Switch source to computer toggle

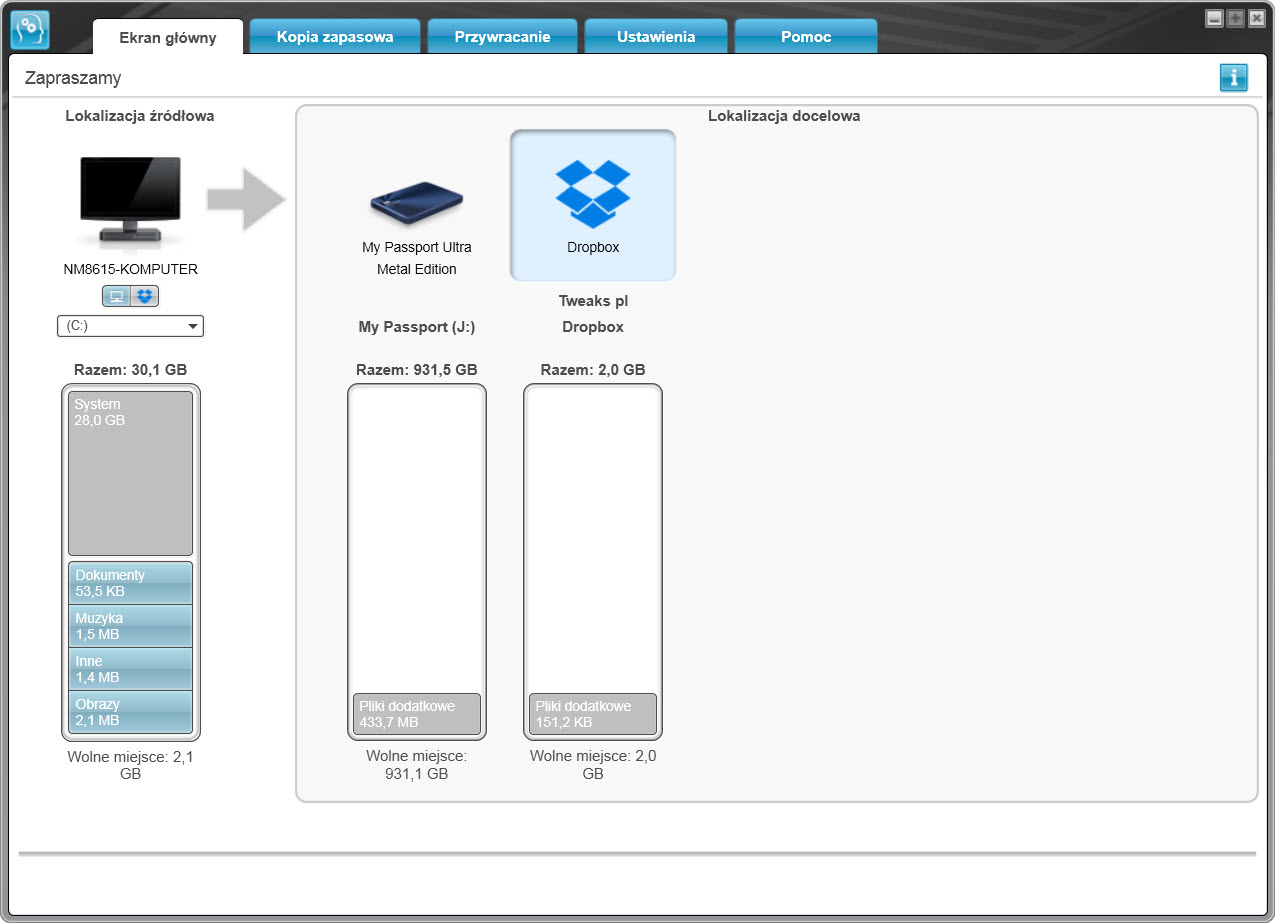click(x=117, y=296)
